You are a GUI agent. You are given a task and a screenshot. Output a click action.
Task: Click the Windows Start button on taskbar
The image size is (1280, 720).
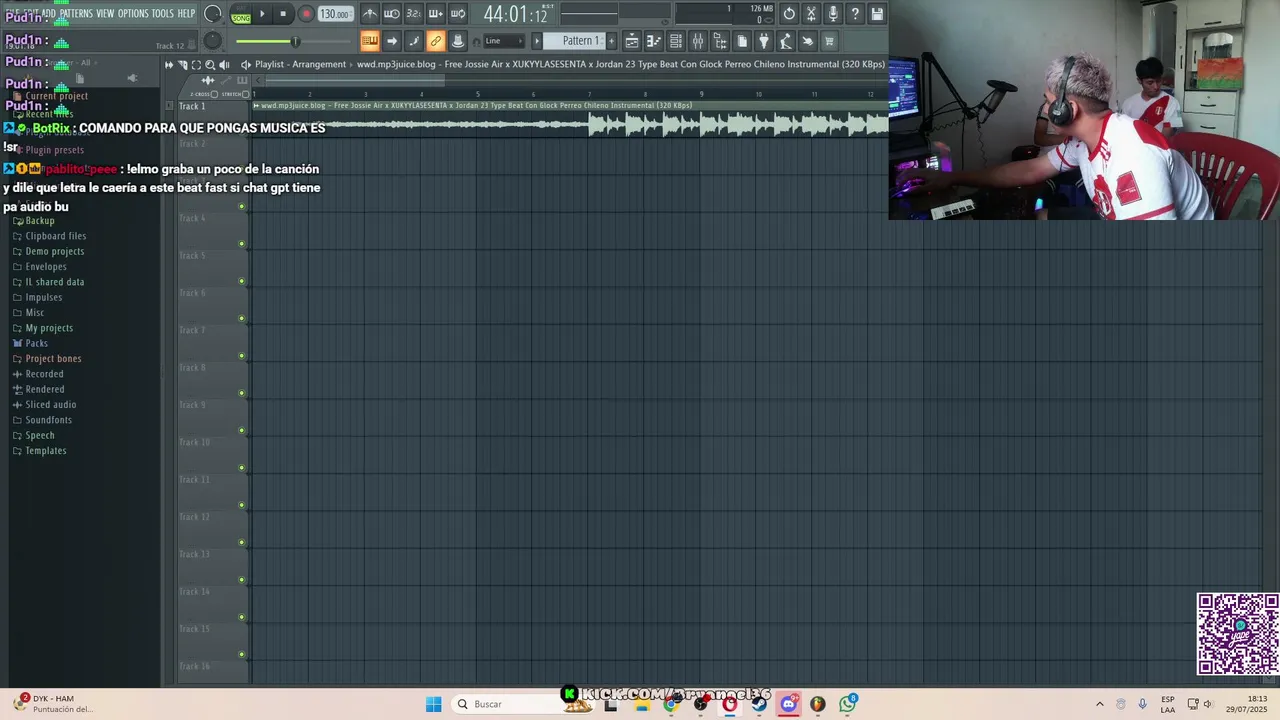tap(433, 704)
